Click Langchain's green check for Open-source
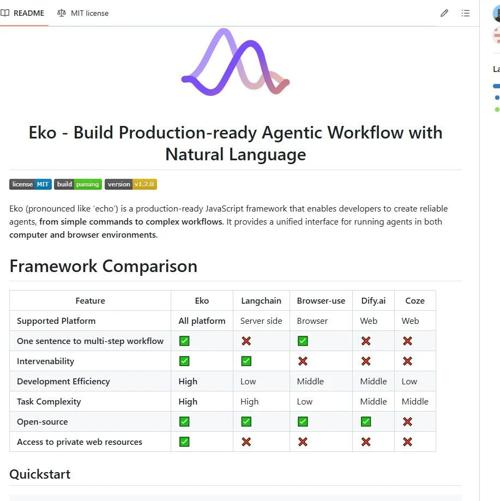500x501 pixels. (246, 422)
